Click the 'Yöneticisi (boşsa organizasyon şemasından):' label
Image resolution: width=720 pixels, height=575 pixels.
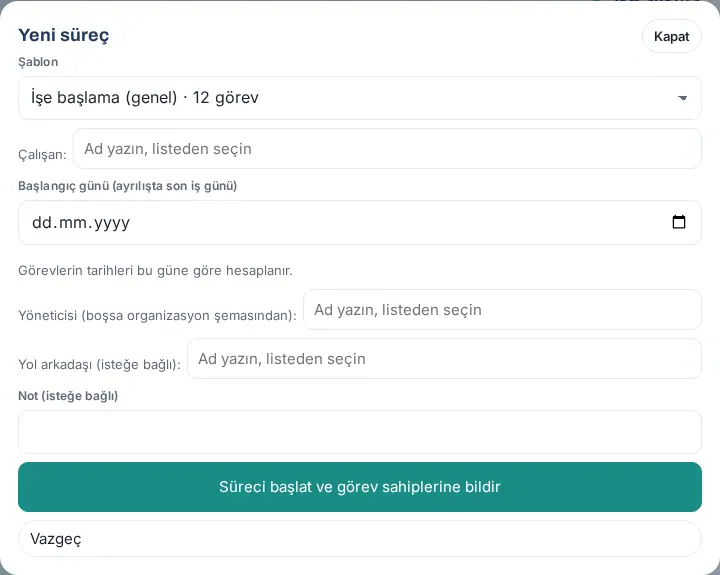point(158,316)
